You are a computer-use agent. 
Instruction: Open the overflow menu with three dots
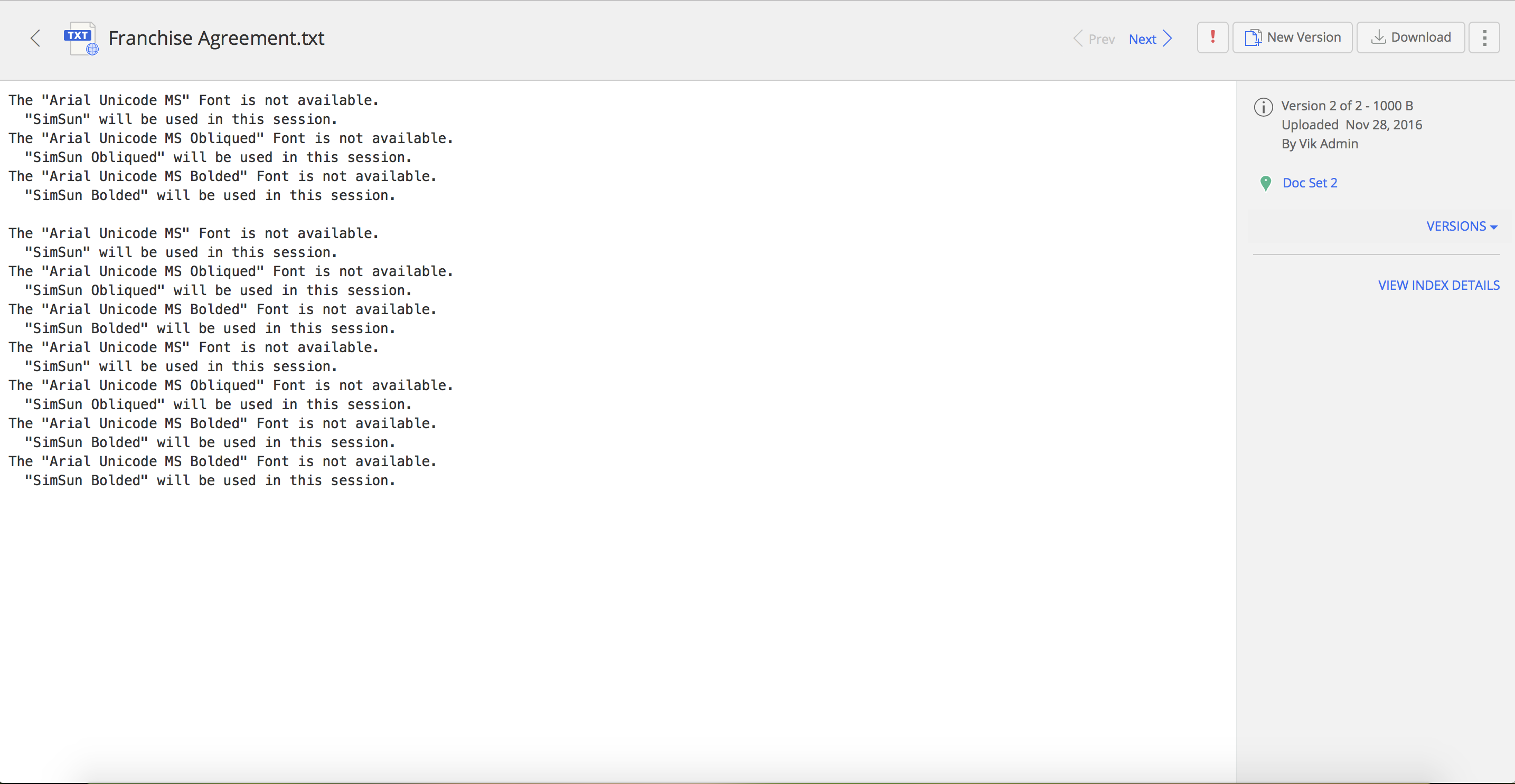(1484, 38)
